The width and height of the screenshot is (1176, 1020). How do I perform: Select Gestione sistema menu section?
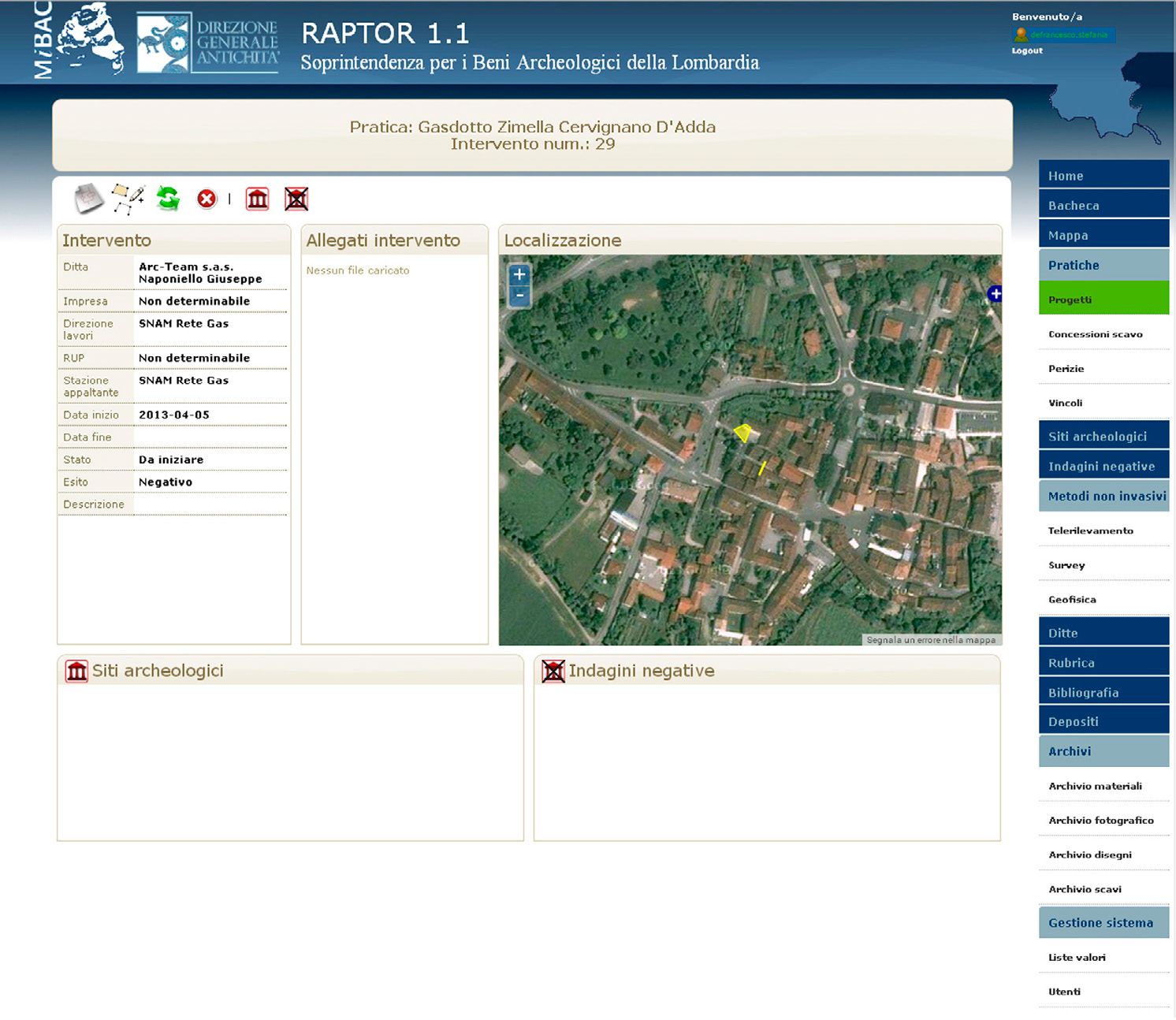pyautogui.click(x=1103, y=922)
